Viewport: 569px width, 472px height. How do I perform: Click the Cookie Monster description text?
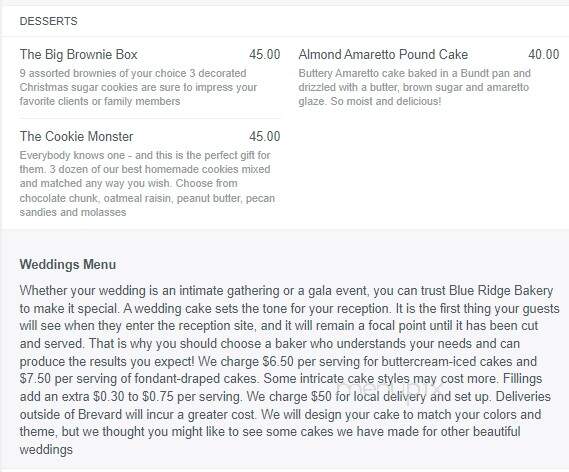(147, 184)
